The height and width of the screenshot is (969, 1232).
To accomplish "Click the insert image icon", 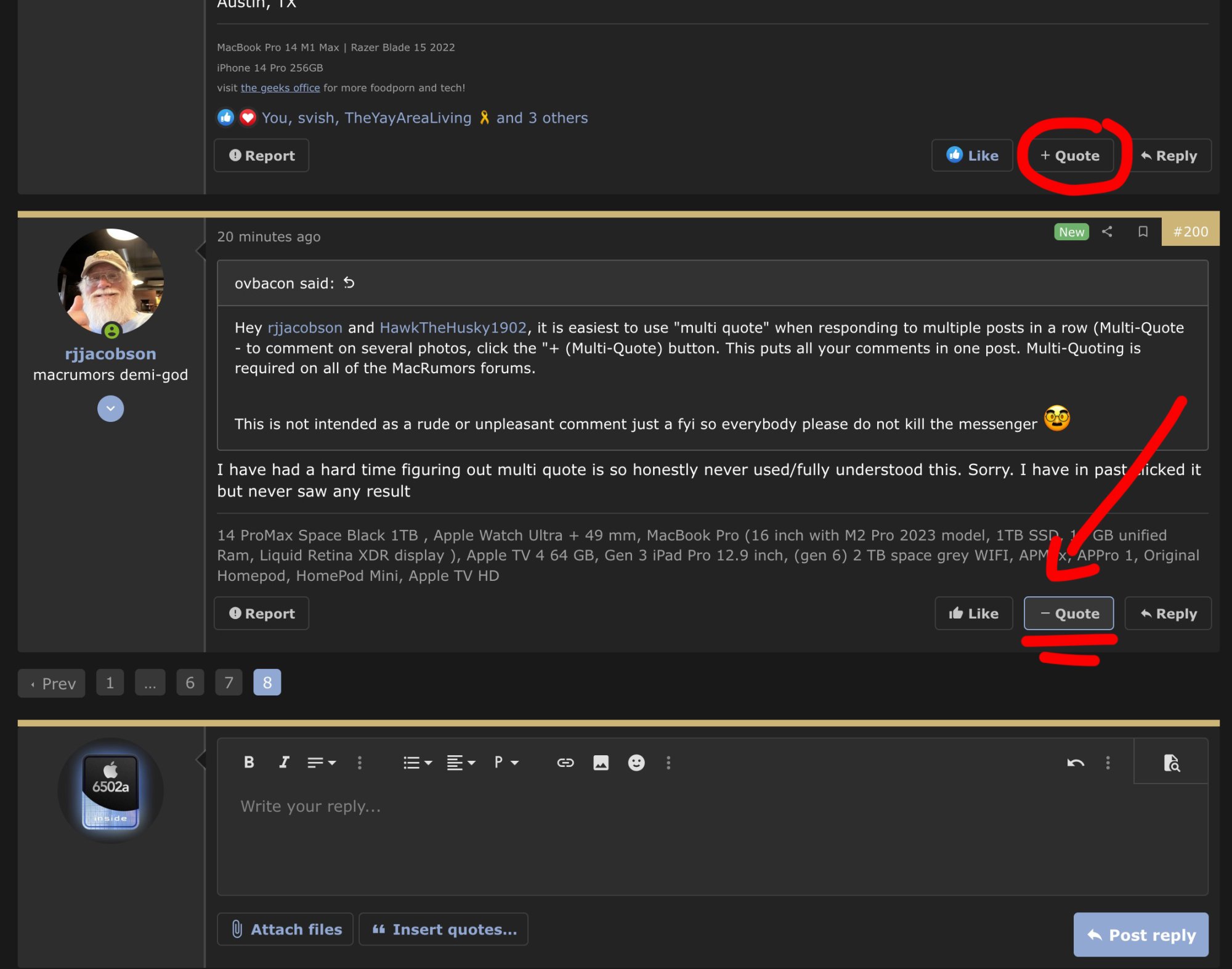I will (x=601, y=763).
